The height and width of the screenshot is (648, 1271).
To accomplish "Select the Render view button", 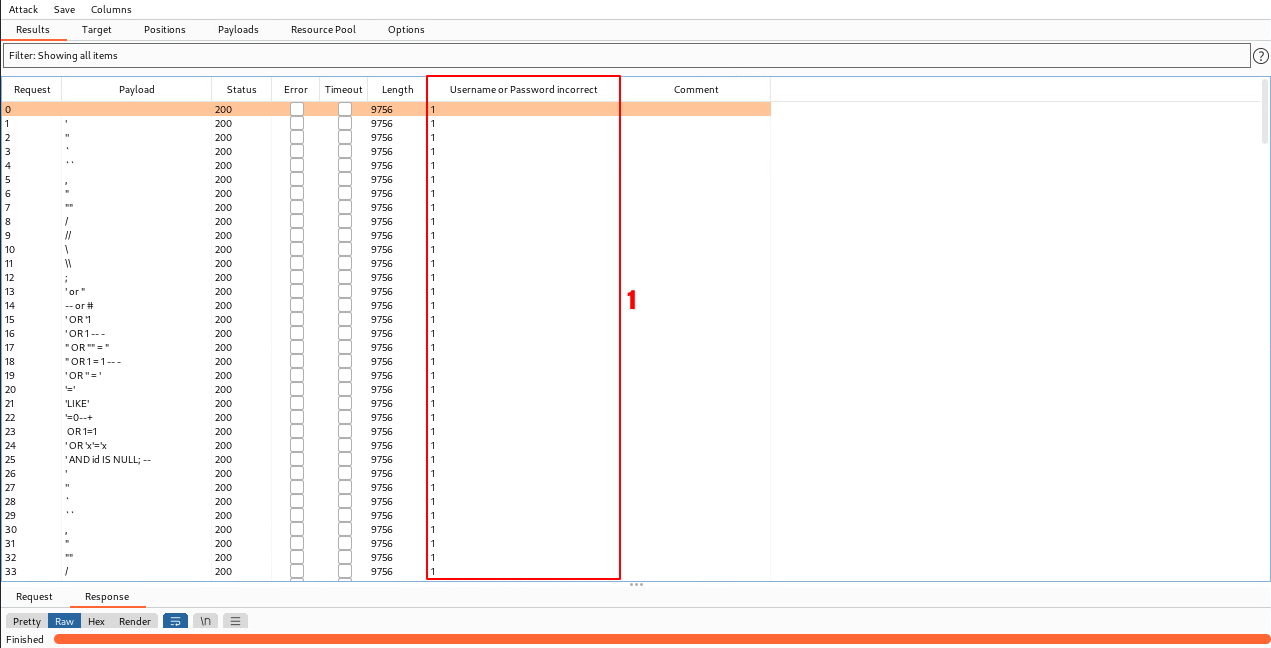I will (135, 621).
